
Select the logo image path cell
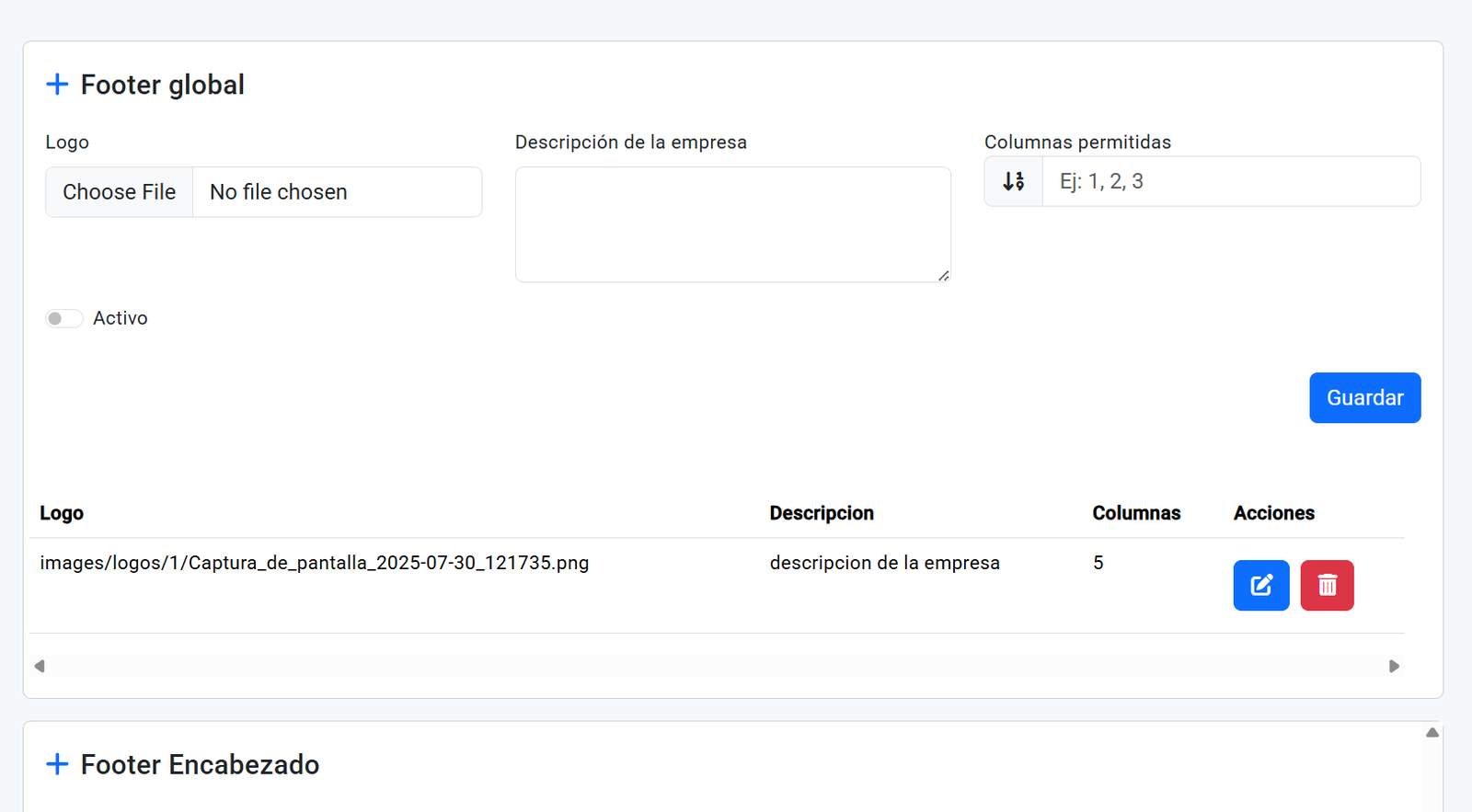click(314, 563)
